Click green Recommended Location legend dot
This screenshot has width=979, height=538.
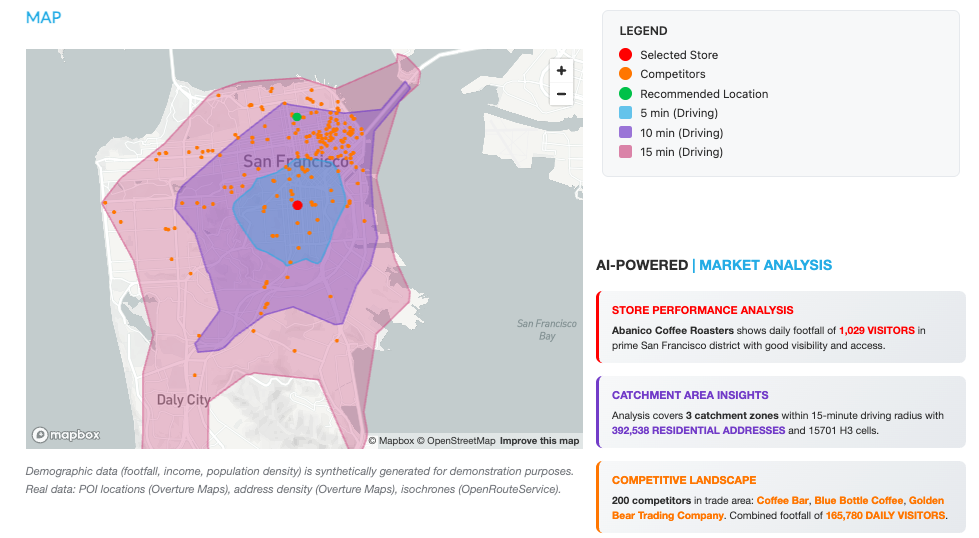click(x=625, y=94)
